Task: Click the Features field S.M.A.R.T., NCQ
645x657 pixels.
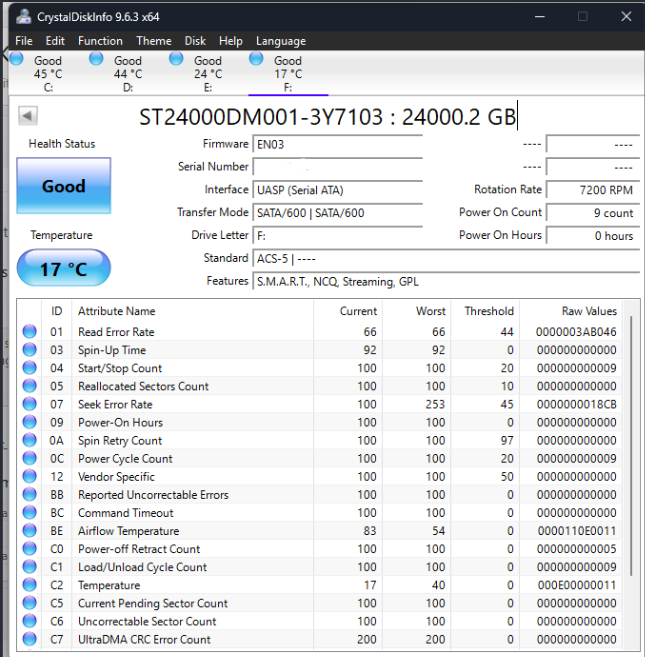Action: pyautogui.click(x=446, y=282)
